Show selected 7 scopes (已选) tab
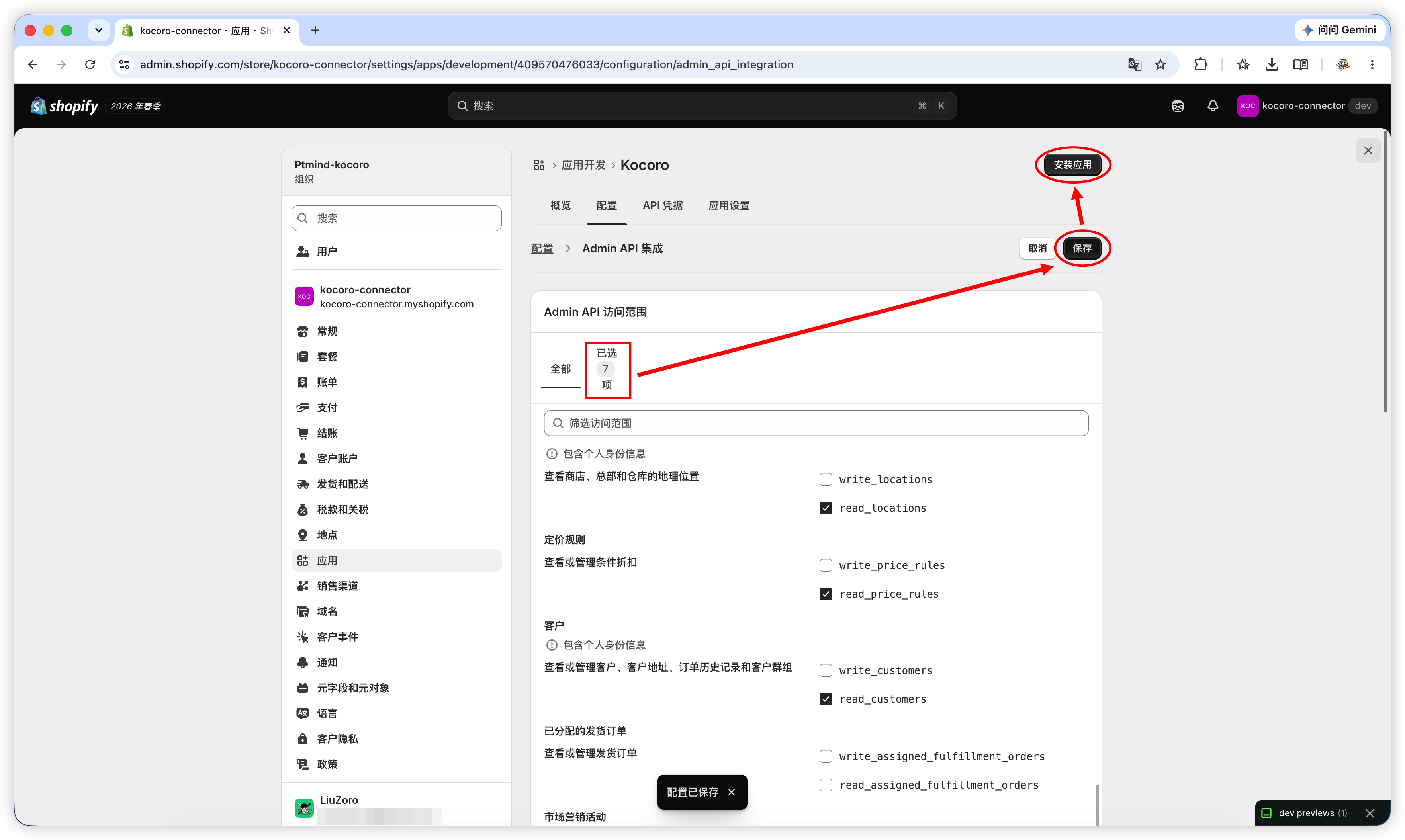 pyautogui.click(x=607, y=369)
